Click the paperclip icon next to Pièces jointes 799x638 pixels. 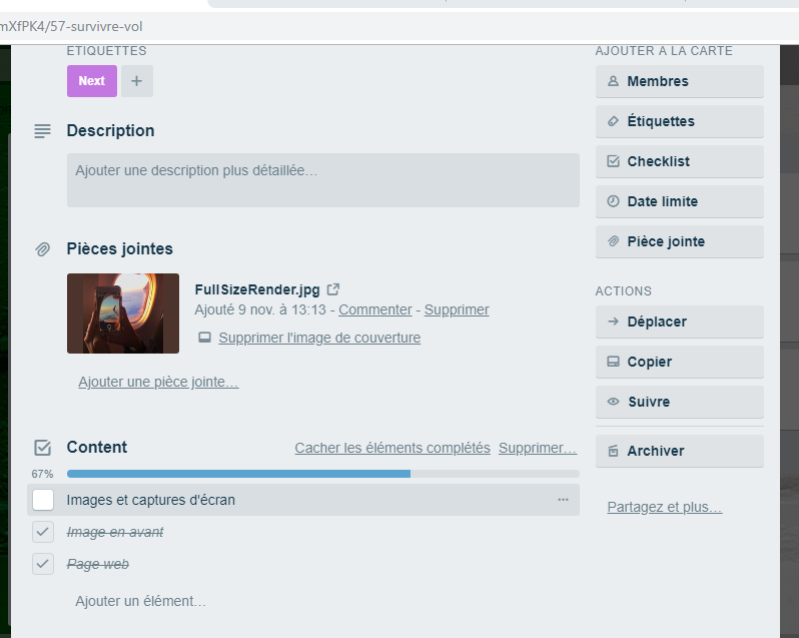pyautogui.click(x=43, y=249)
